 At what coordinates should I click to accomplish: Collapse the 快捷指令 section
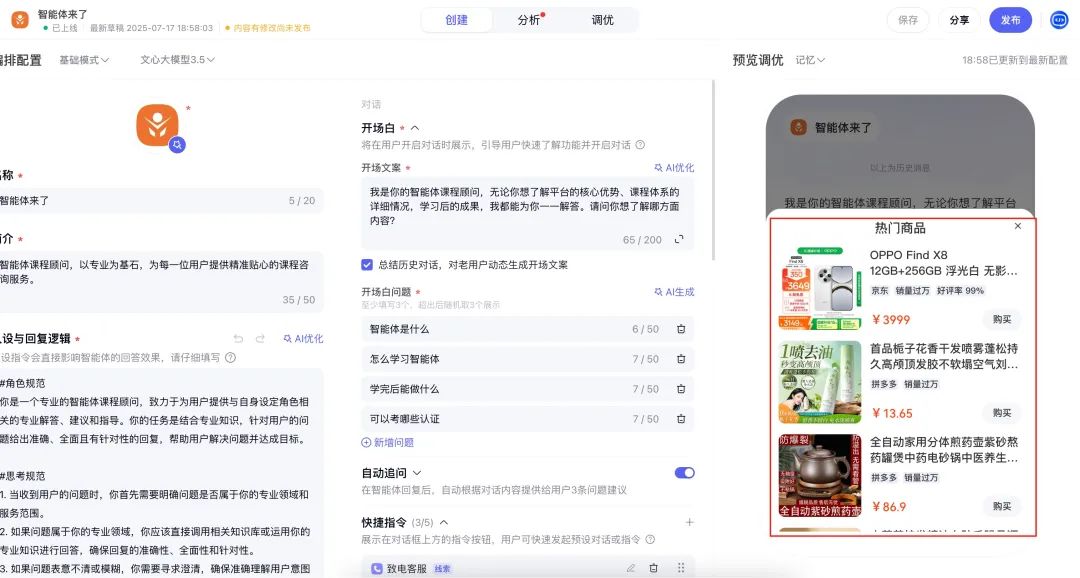(444, 523)
